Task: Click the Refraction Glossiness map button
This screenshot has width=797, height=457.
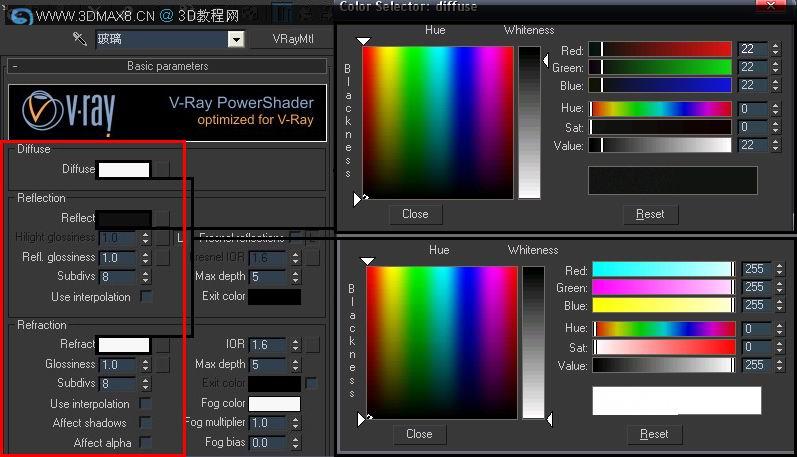Action: [162, 364]
